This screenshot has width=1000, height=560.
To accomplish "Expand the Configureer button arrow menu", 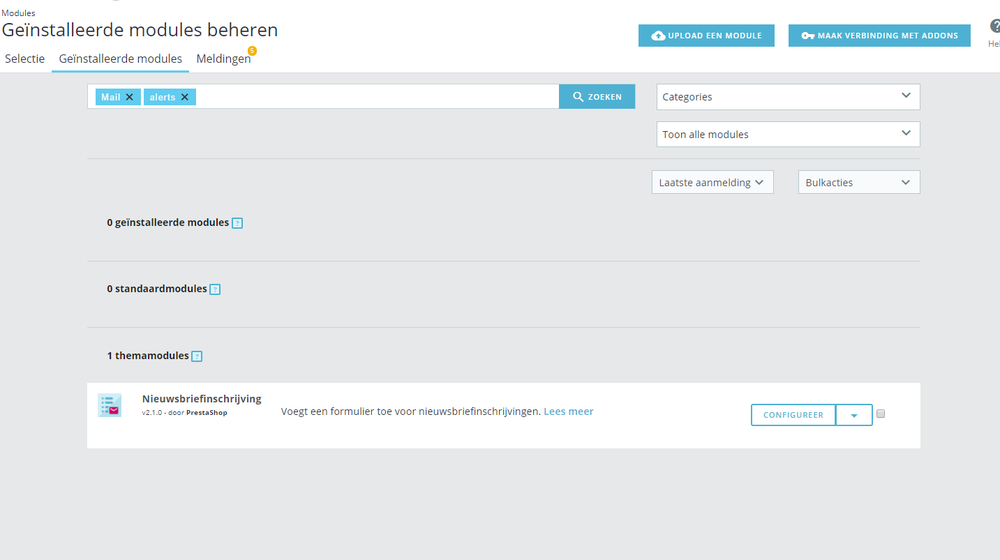I will point(854,415).
